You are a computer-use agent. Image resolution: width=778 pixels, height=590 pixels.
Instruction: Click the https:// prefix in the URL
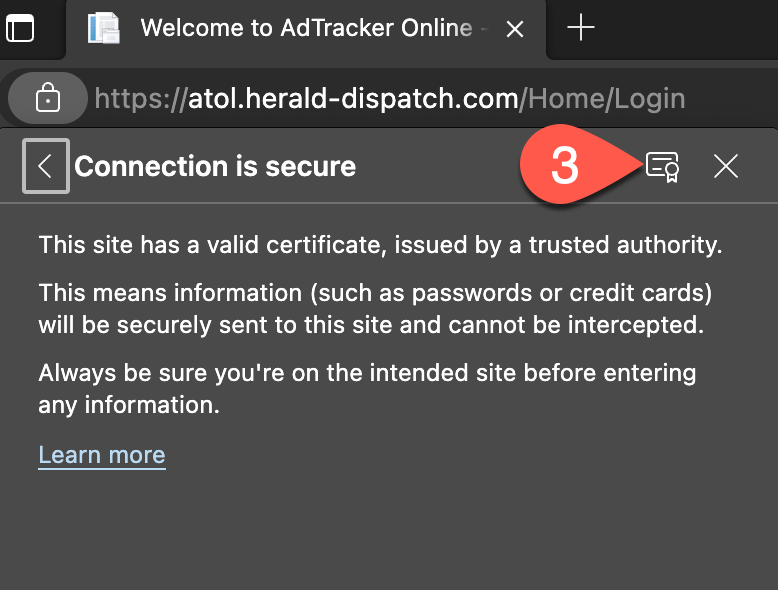[x=140, y=98]
